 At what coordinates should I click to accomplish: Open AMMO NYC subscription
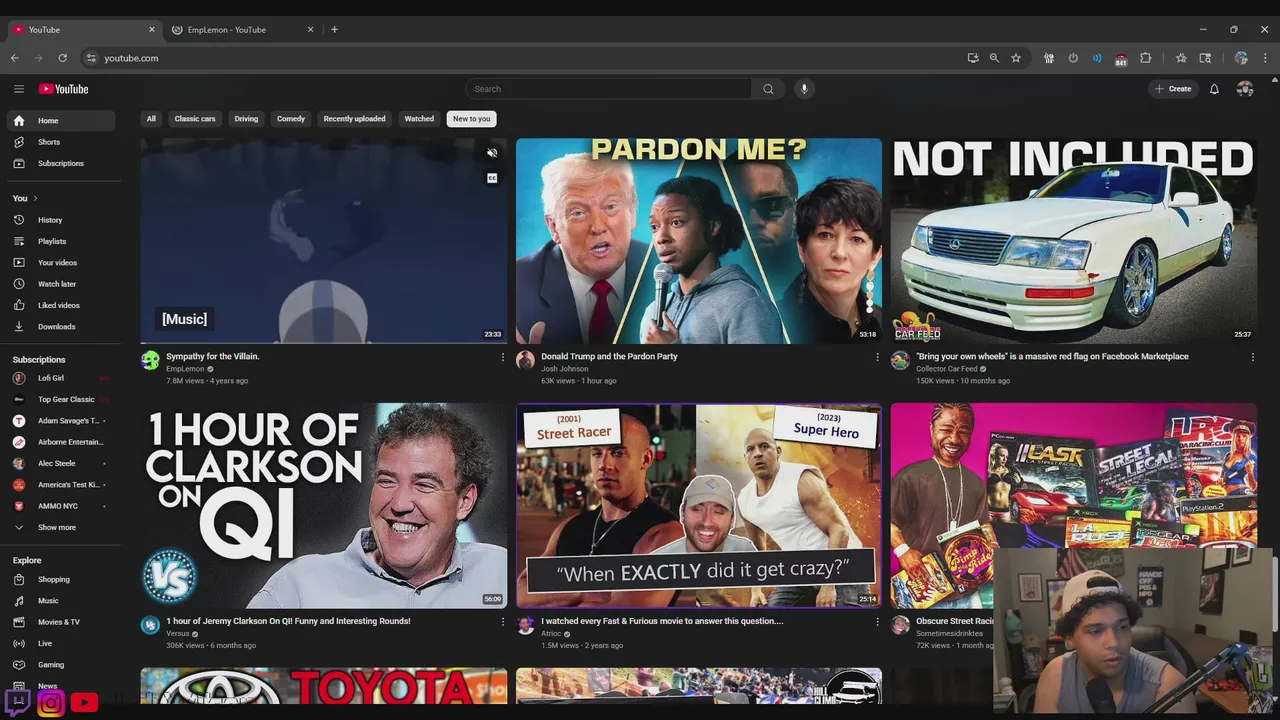pos(61,506)
